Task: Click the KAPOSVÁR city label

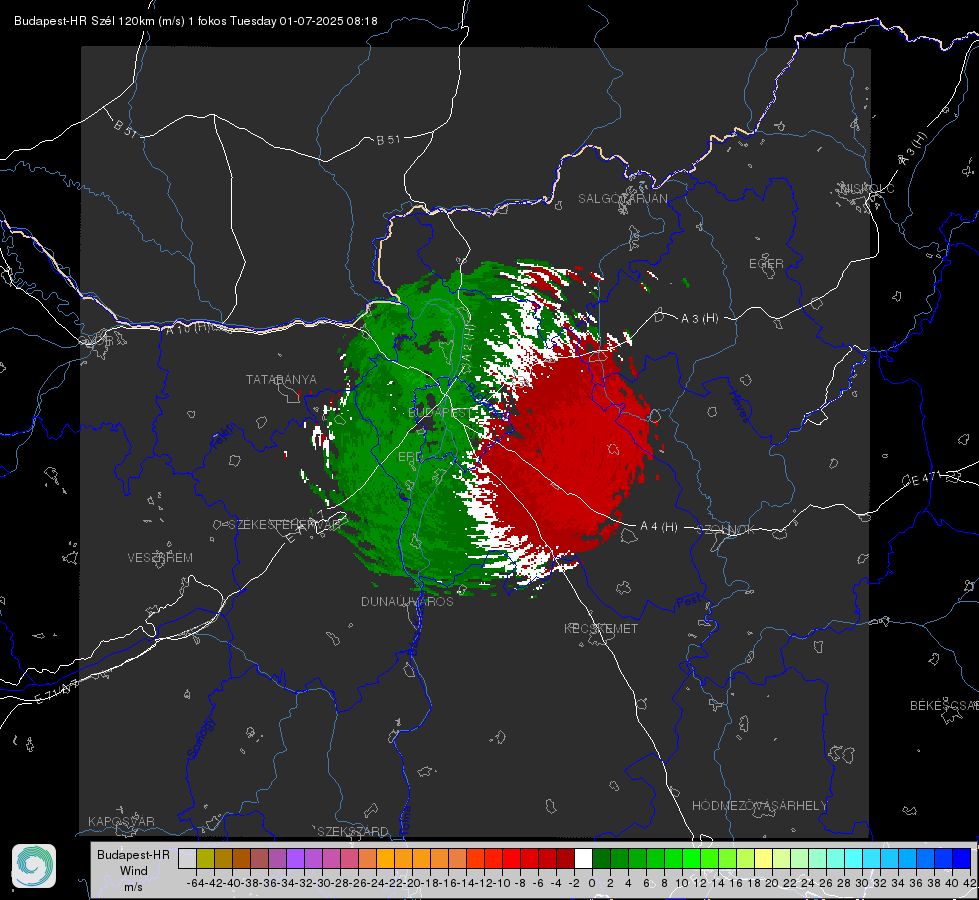Action: [121, 821]
